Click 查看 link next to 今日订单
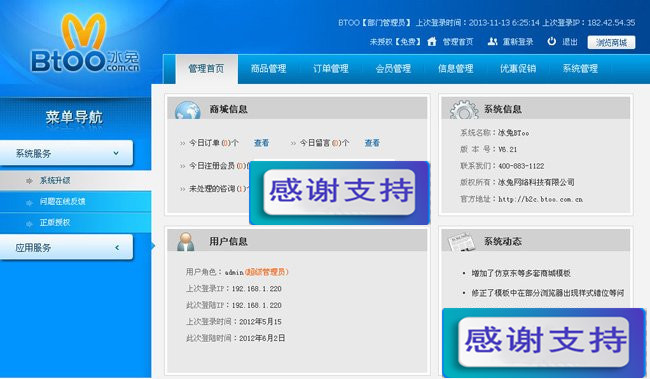The height and width of the screenshot is (379, 650). tap(261, 143)
